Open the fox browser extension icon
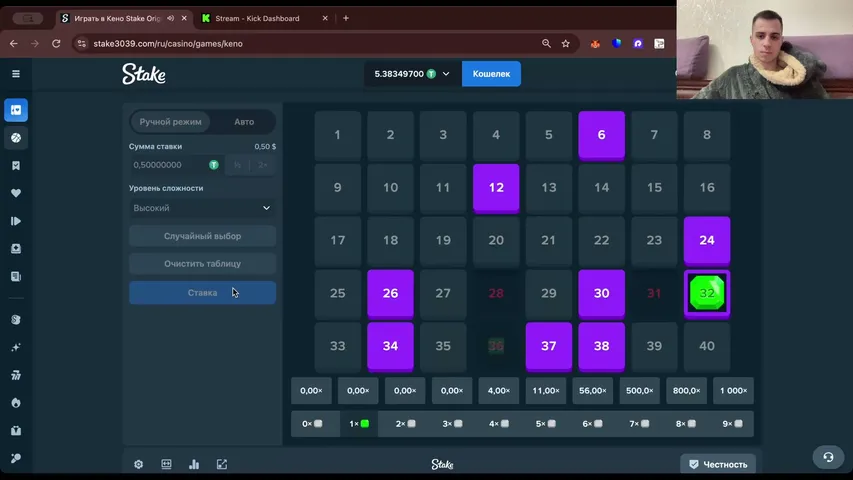The width and height of the screenshot is (853, 480). click(595, 44)
